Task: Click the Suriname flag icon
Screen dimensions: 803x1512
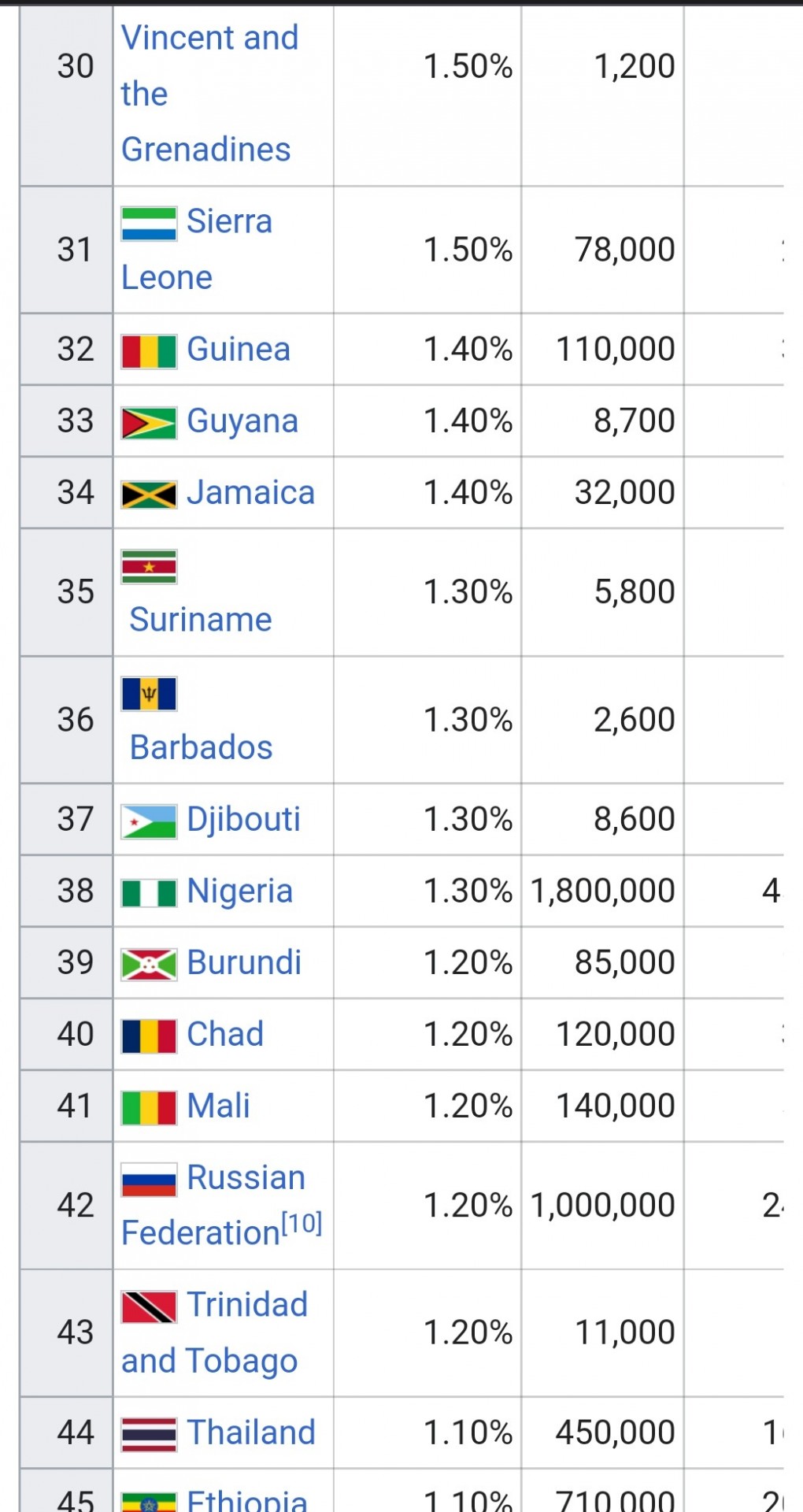Action: pyautogui.click(x=149, y=567)
